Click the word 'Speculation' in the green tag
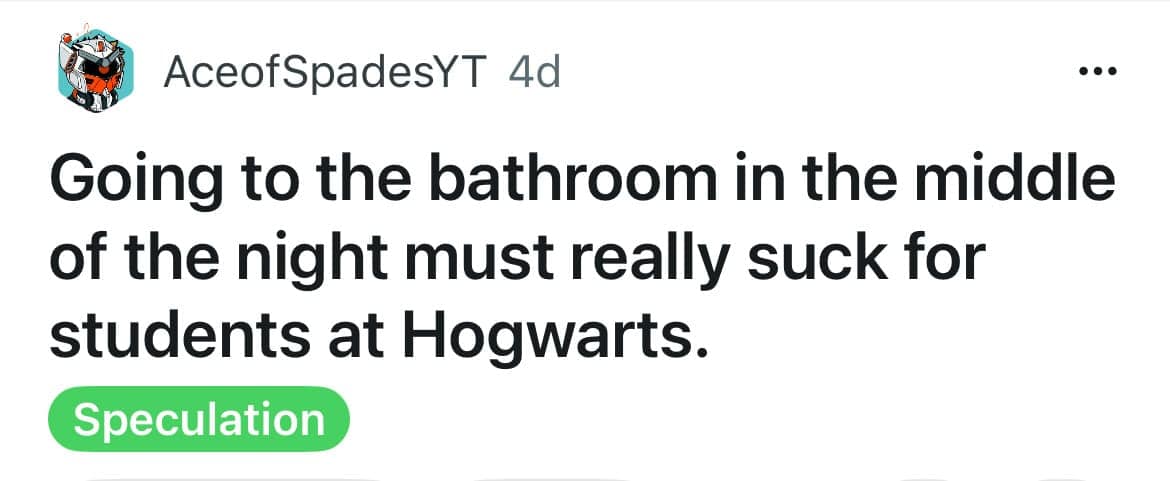This screenshot has height=481, width=1170. (198, 420)
